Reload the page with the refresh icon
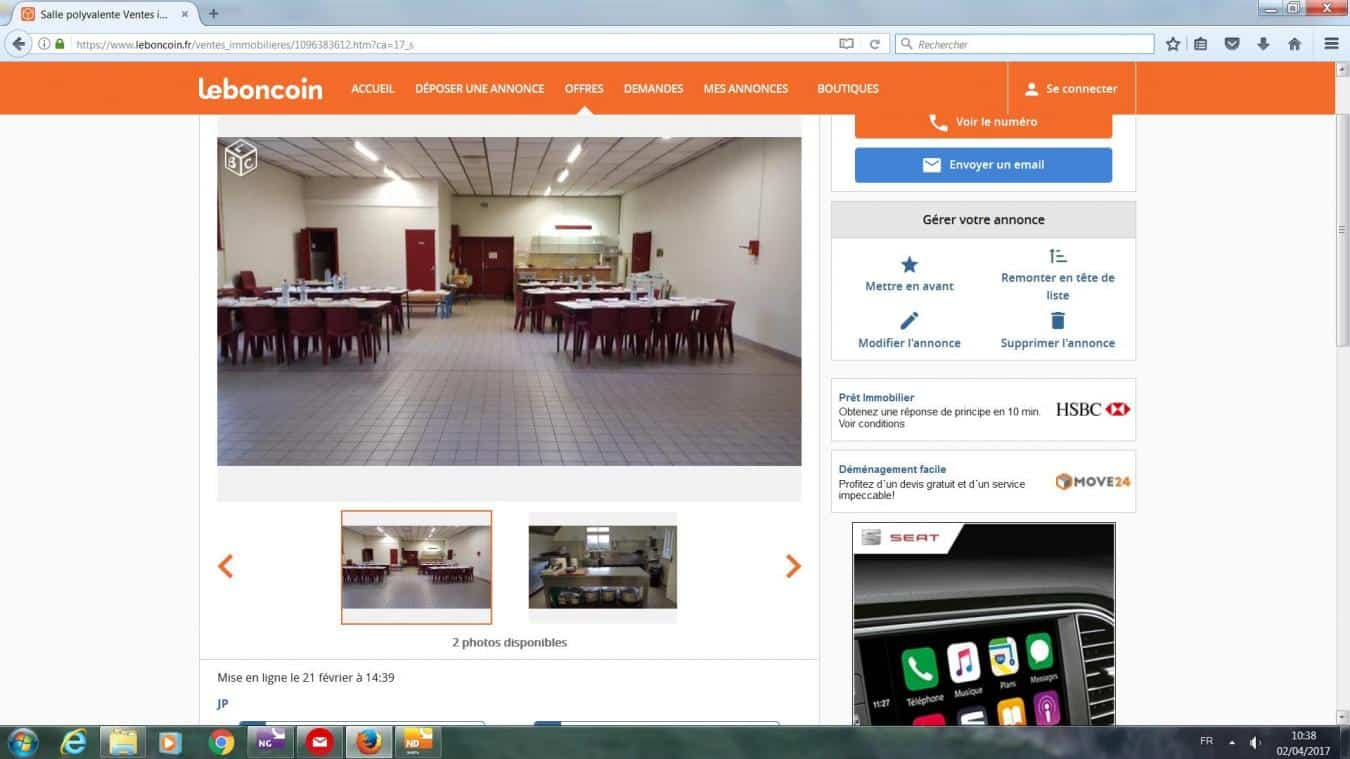The height and width of the screenshot is (759, 1350). click(x=874, y=44)
